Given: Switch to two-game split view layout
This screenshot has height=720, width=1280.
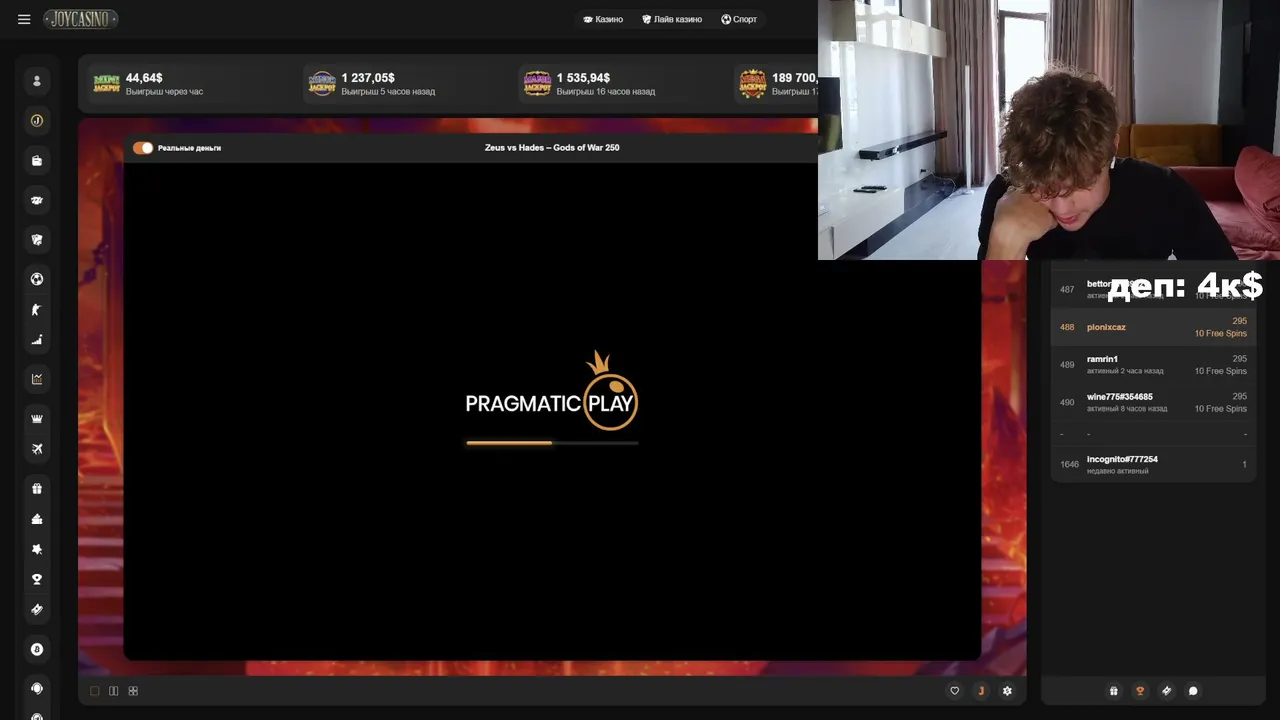Looking at the screenshot, I should (x=114, y=691).
